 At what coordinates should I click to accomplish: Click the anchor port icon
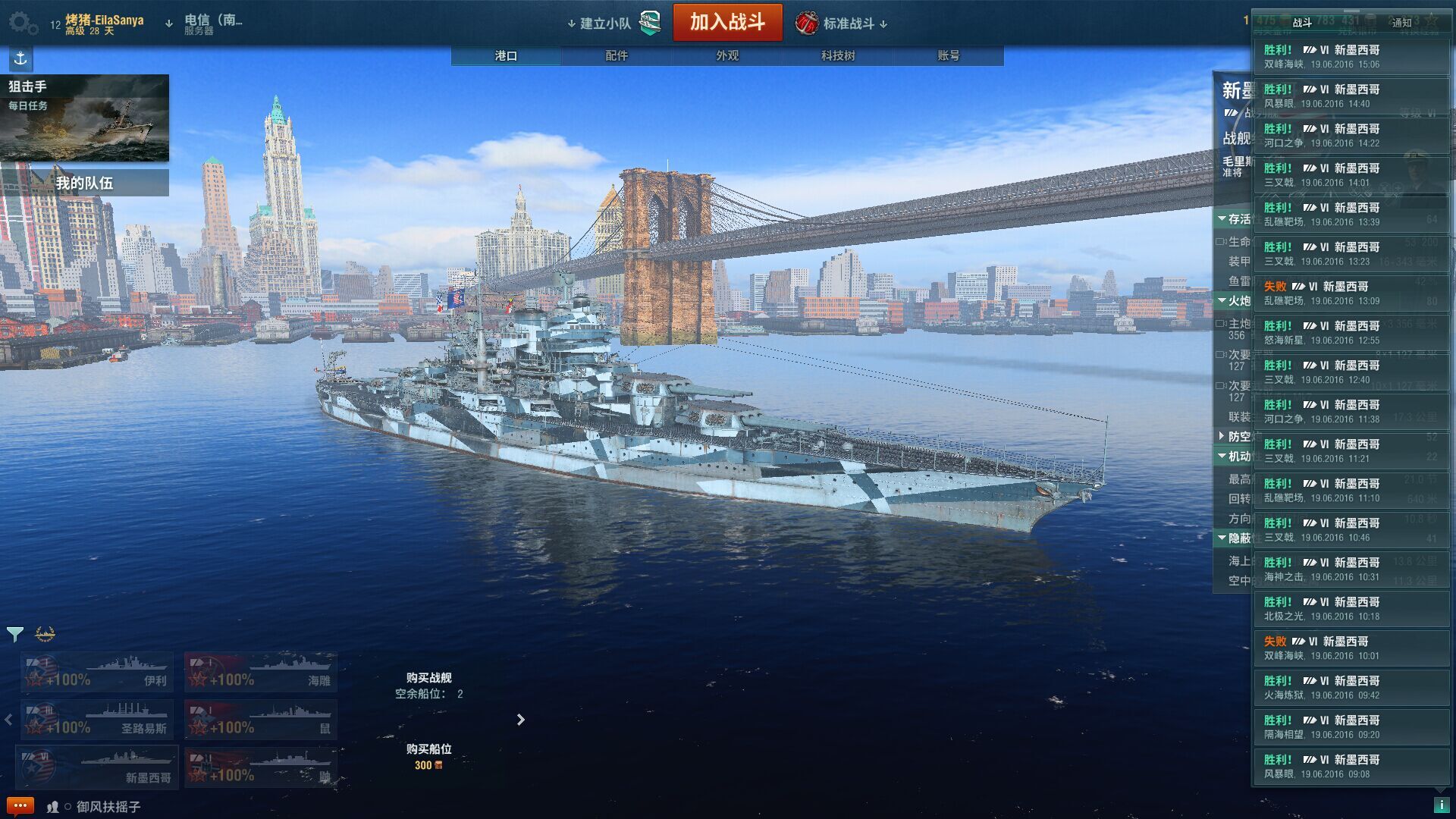pos(20,58)
